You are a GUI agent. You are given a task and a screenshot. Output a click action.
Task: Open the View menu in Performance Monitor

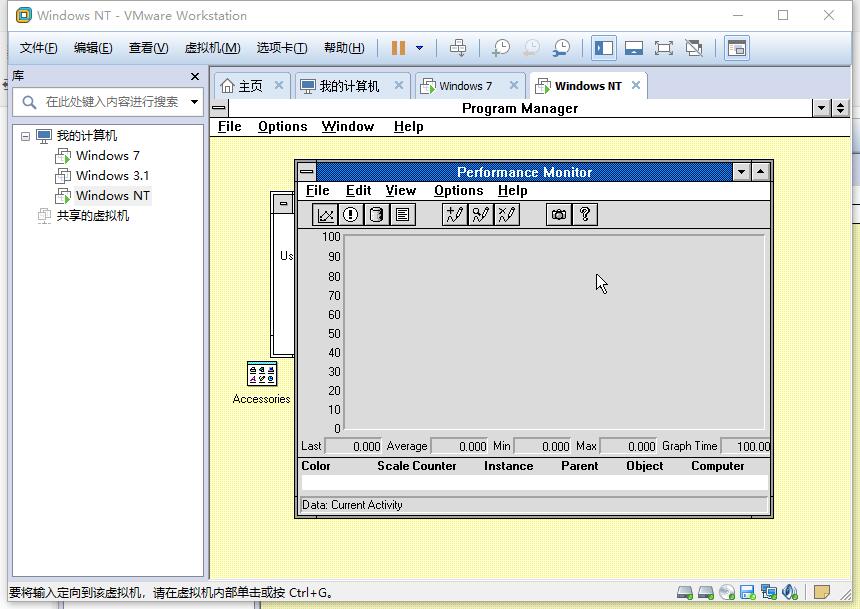(400, 190)
